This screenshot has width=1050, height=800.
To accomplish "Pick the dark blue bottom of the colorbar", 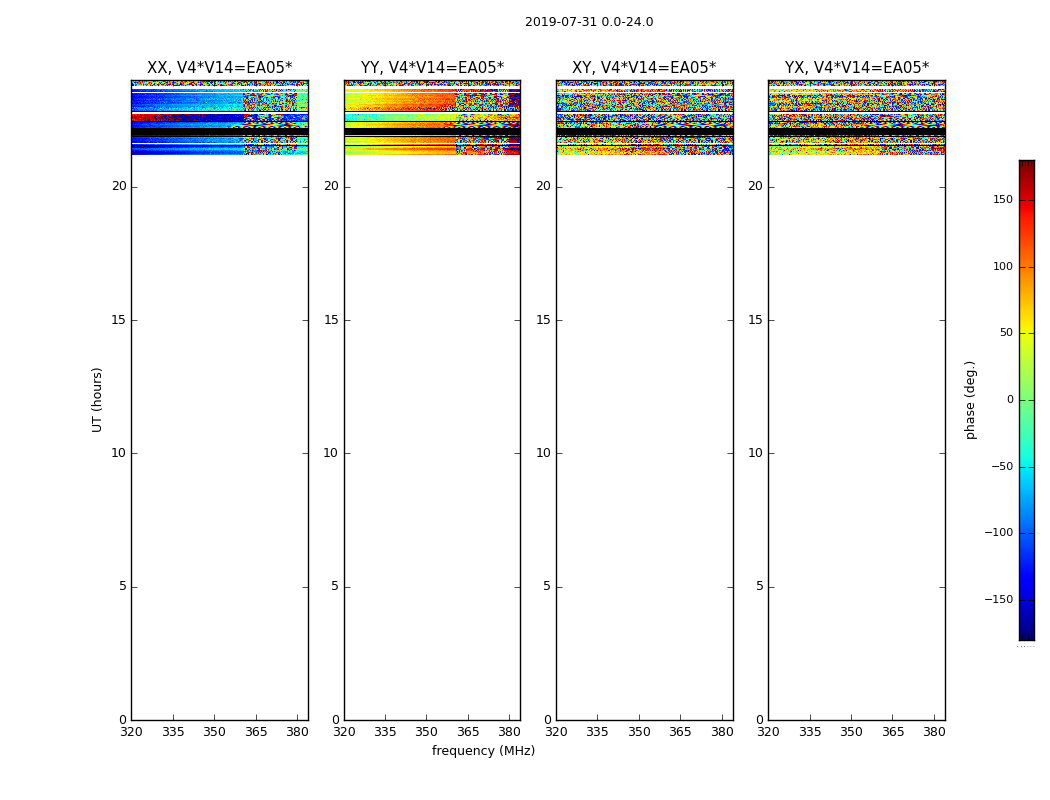I will [1026, 633].
